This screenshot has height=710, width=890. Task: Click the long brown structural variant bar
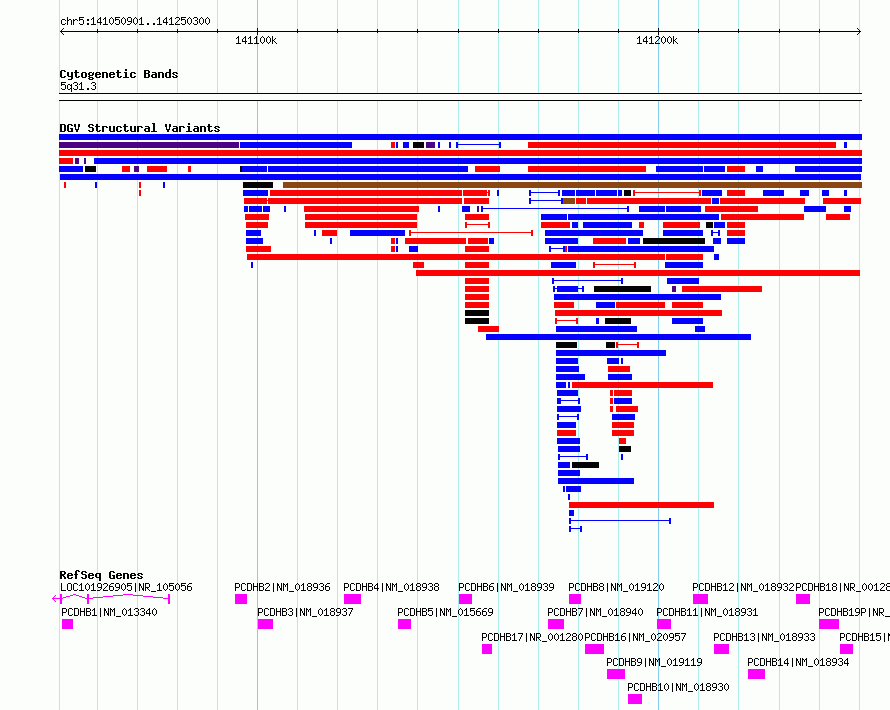(572, 185)
